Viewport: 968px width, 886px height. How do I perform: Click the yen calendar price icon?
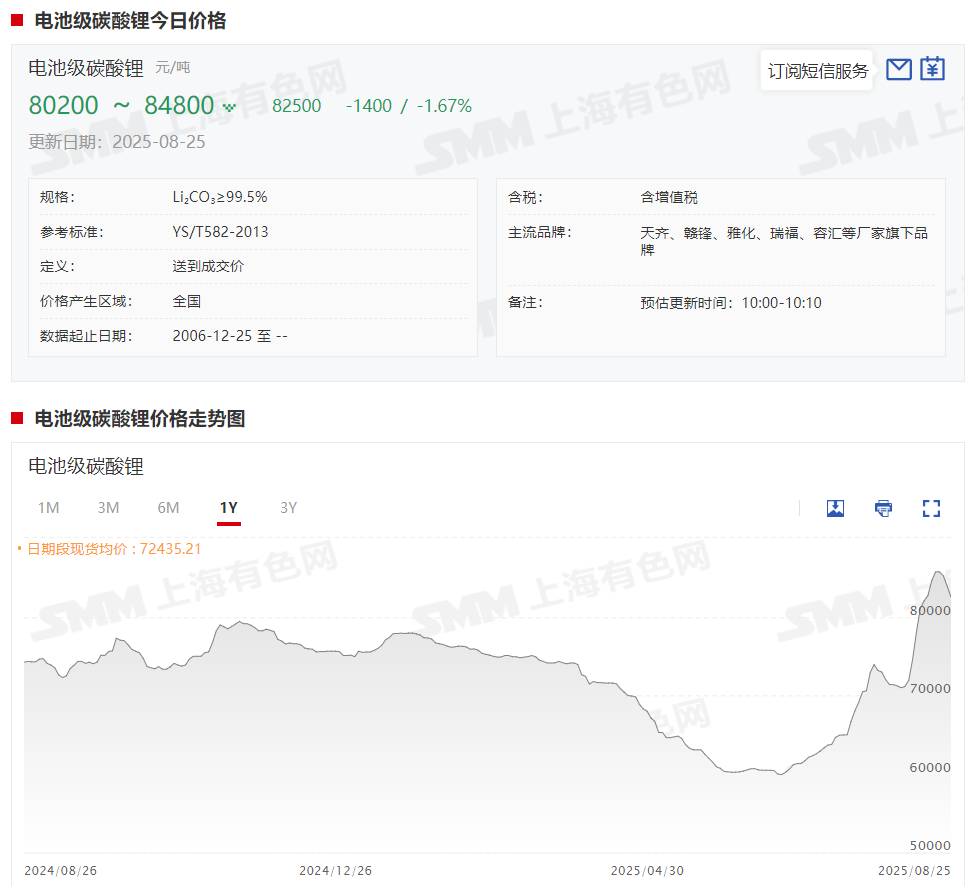[x=932, y=69]
